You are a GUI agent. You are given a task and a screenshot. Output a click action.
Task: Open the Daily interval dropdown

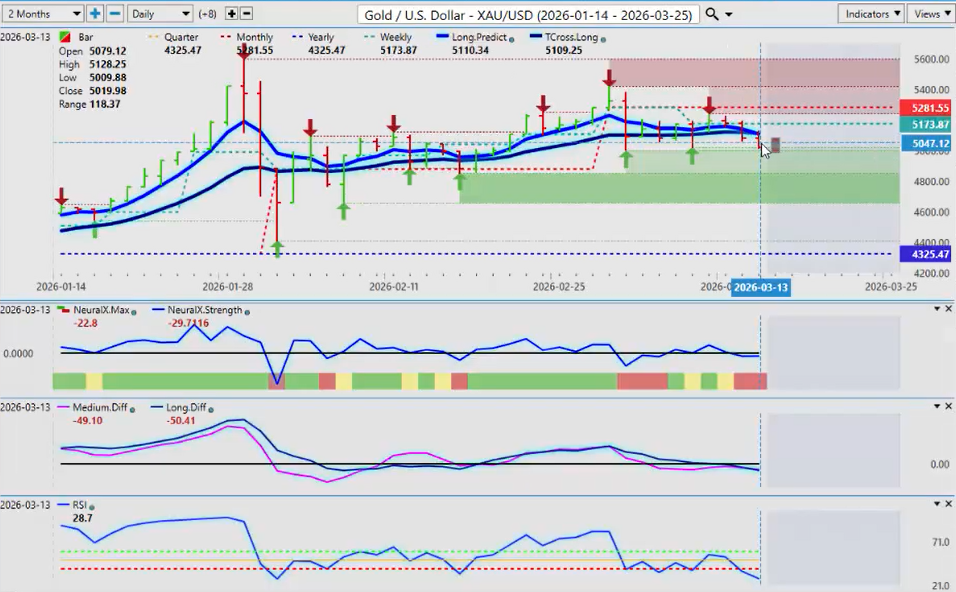[160, 14]
